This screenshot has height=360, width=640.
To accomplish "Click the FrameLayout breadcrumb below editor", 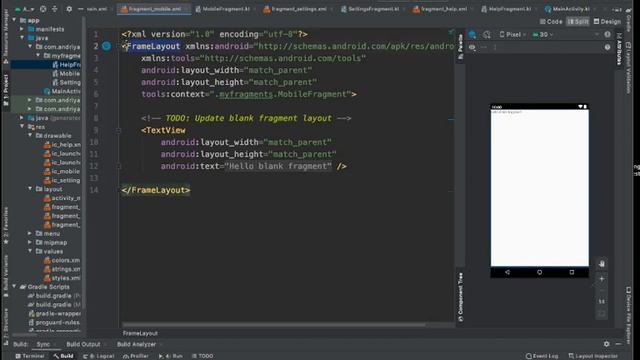I will coord(140,333).
